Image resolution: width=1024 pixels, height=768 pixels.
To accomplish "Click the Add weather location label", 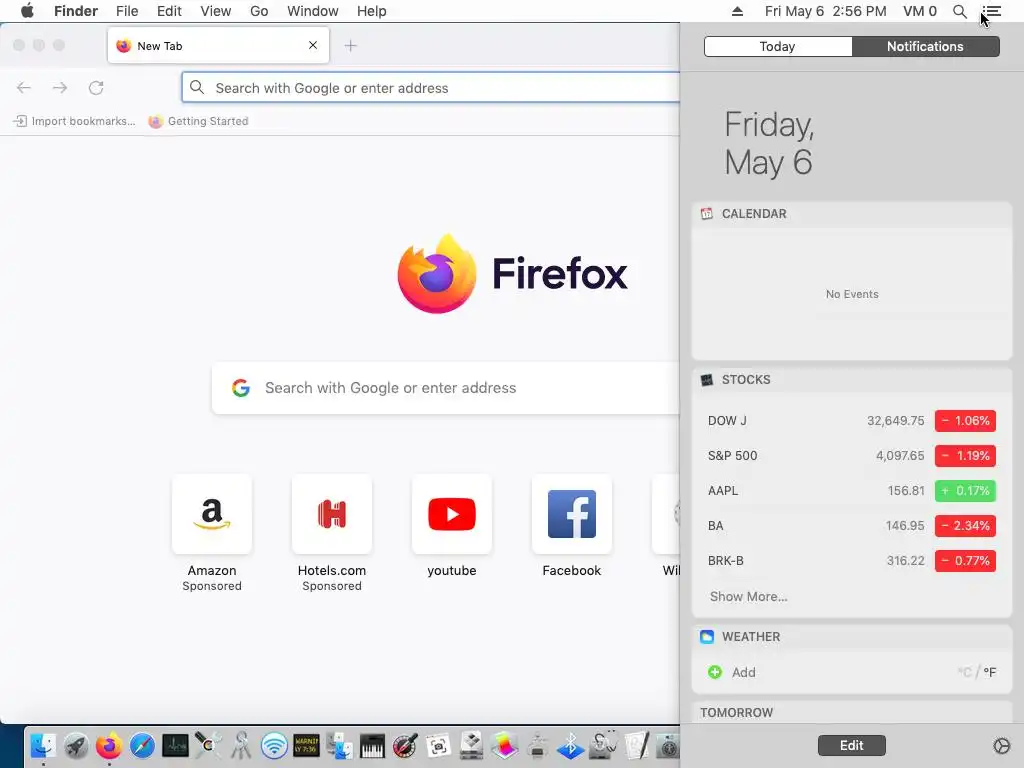I will [x=744, y=672].
